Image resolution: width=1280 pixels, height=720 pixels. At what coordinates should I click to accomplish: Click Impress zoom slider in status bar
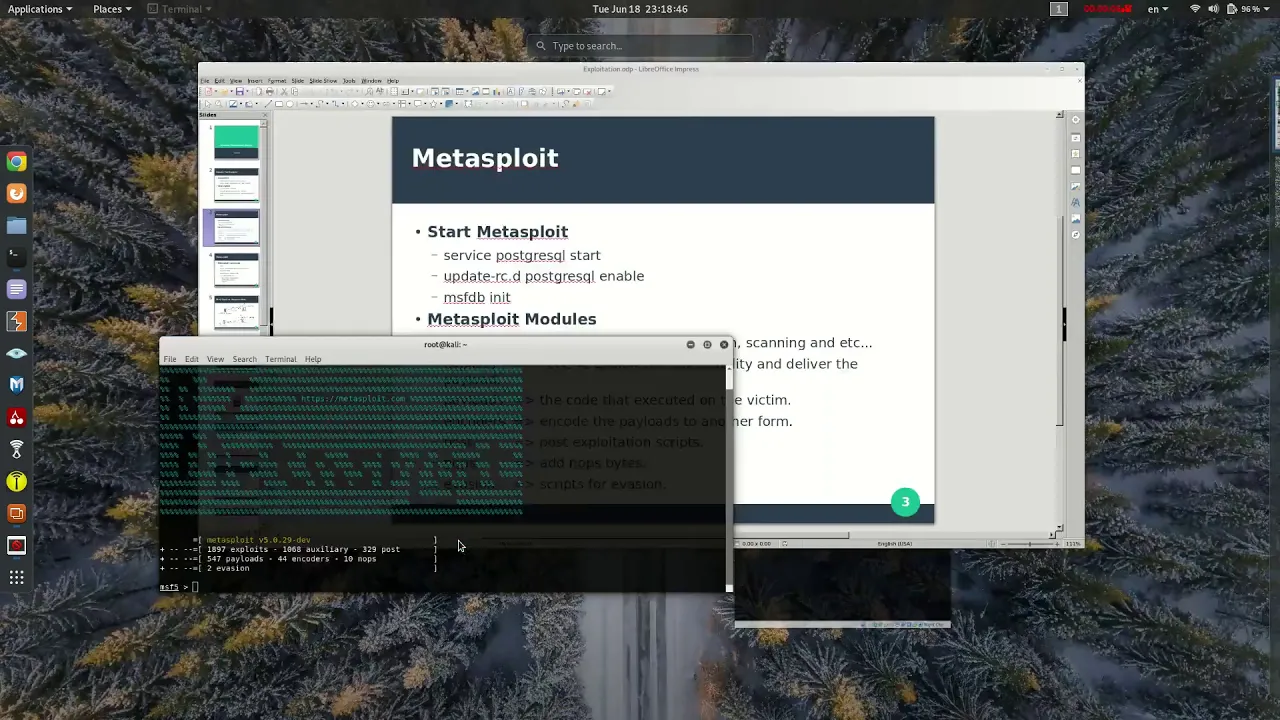point(1030,544)
